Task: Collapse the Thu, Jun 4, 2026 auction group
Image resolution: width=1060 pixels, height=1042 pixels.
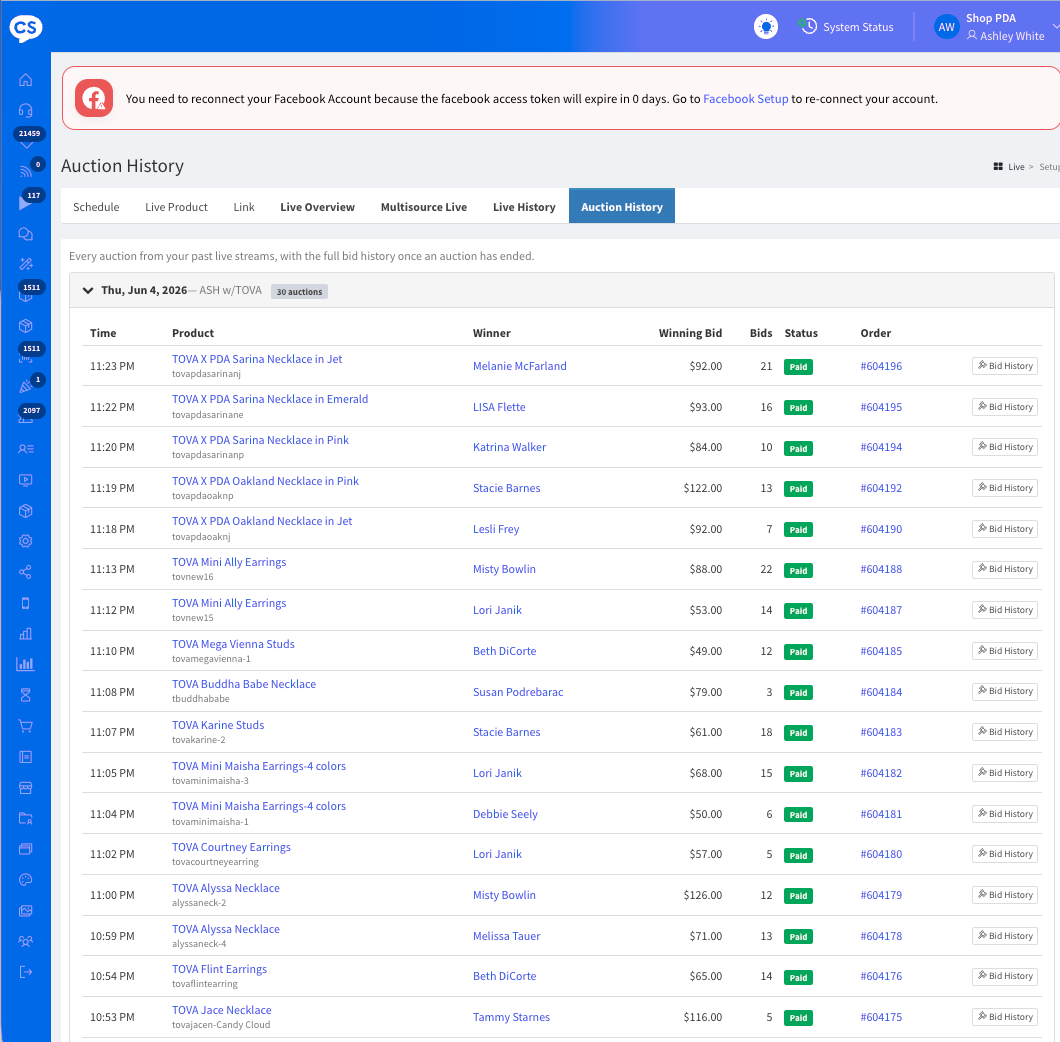Action: pyautogui.click(x=88, y=291)
